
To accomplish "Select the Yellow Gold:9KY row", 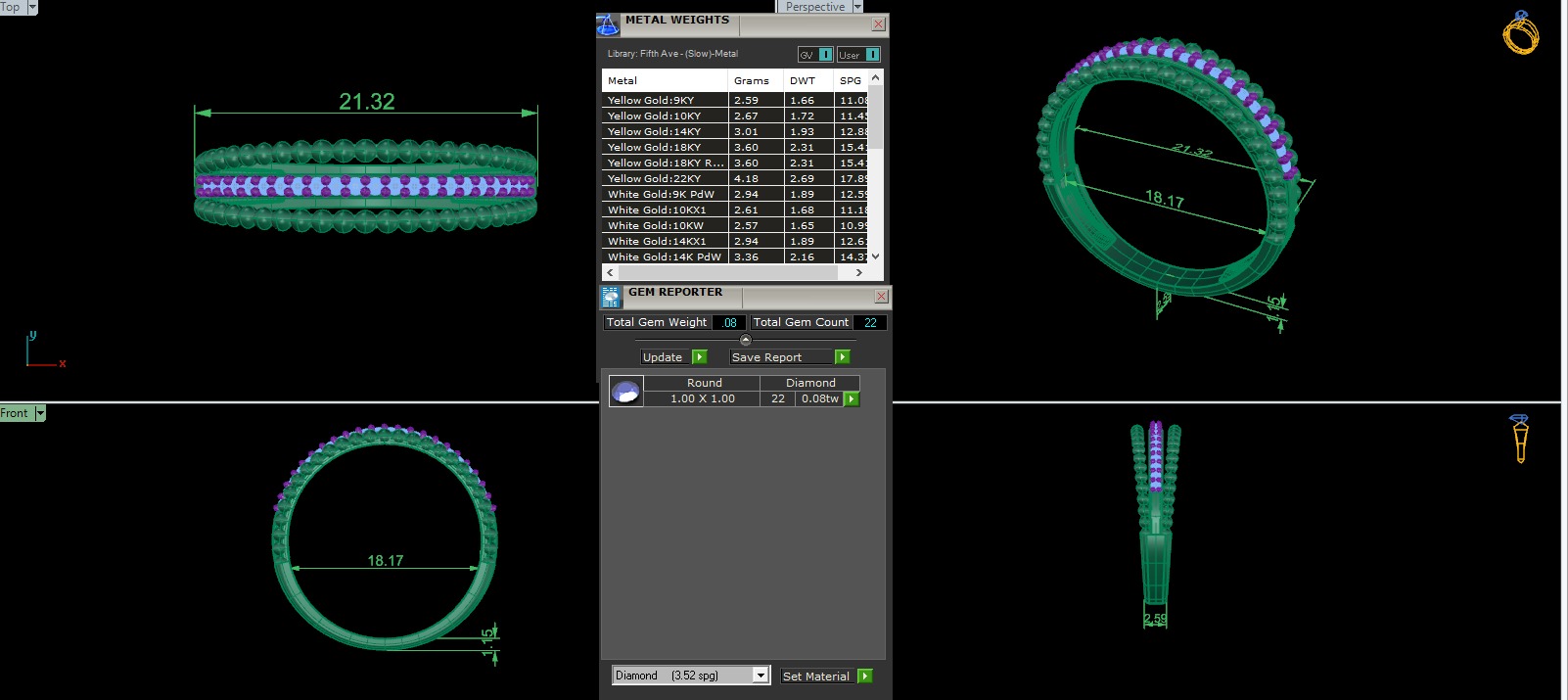I will 735,100.
